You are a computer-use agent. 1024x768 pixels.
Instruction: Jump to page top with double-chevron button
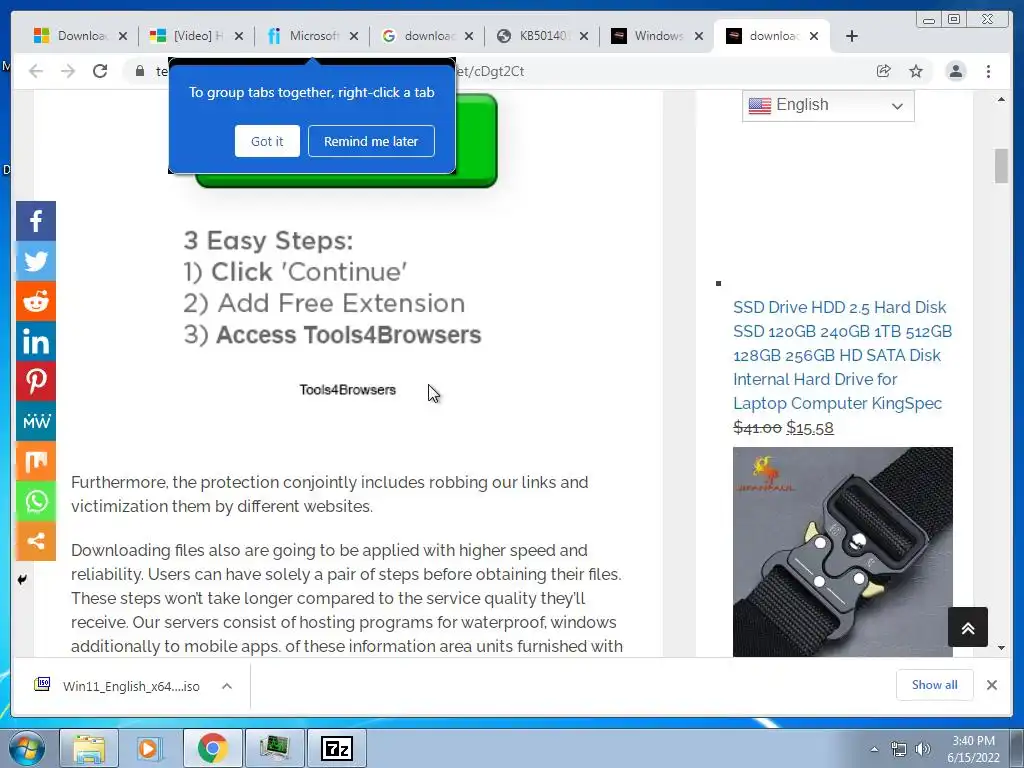coord(968,628)
